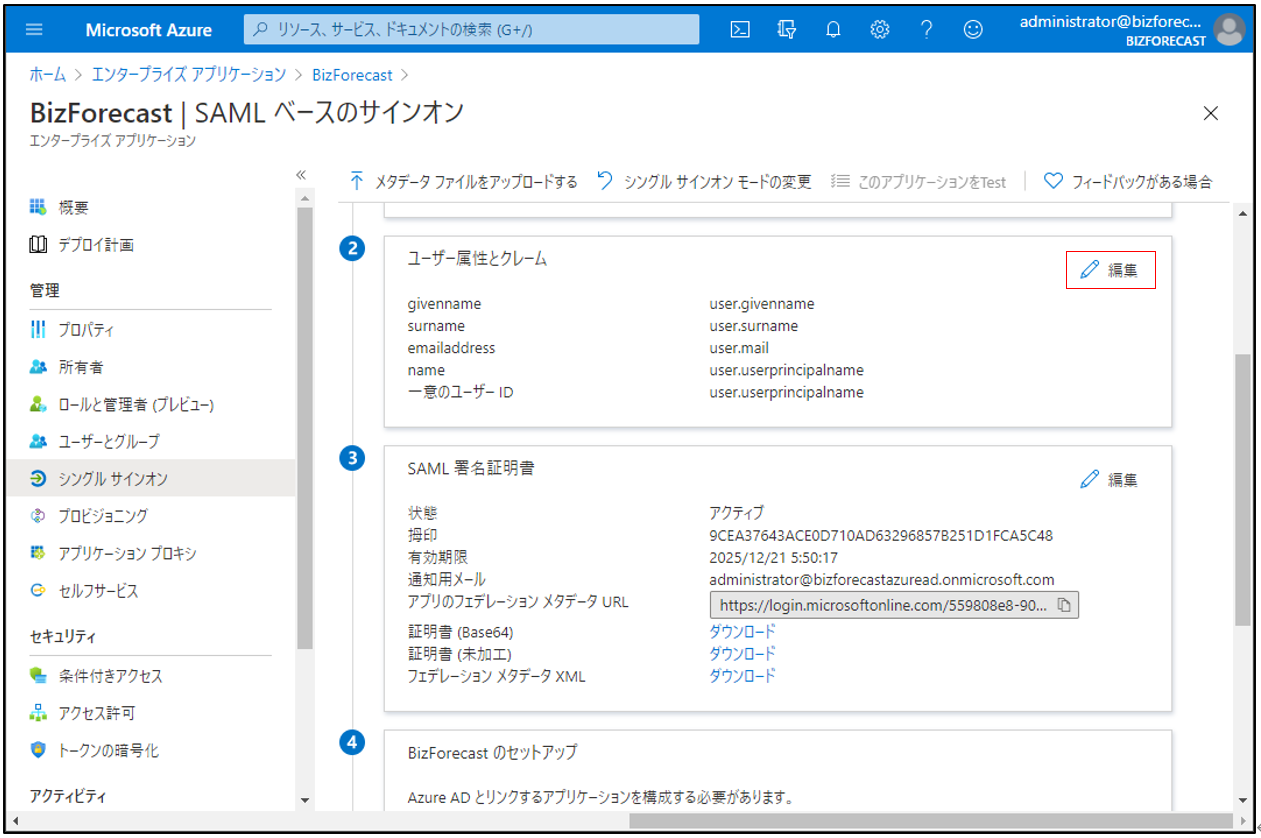Open the help question mark icon
The width and height of the screenshot is (1261, 838).
tap(927, 29)
